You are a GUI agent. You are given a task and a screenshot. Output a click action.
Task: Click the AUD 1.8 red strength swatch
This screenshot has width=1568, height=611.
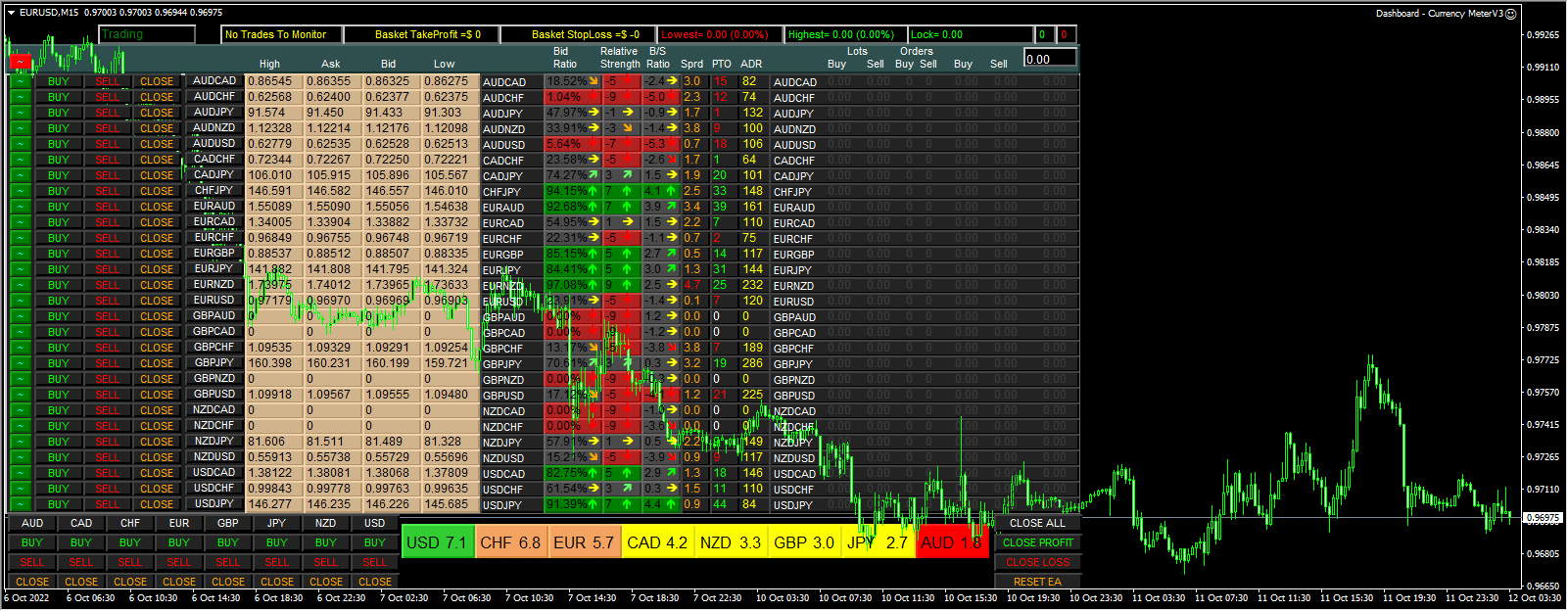point(952,542)
